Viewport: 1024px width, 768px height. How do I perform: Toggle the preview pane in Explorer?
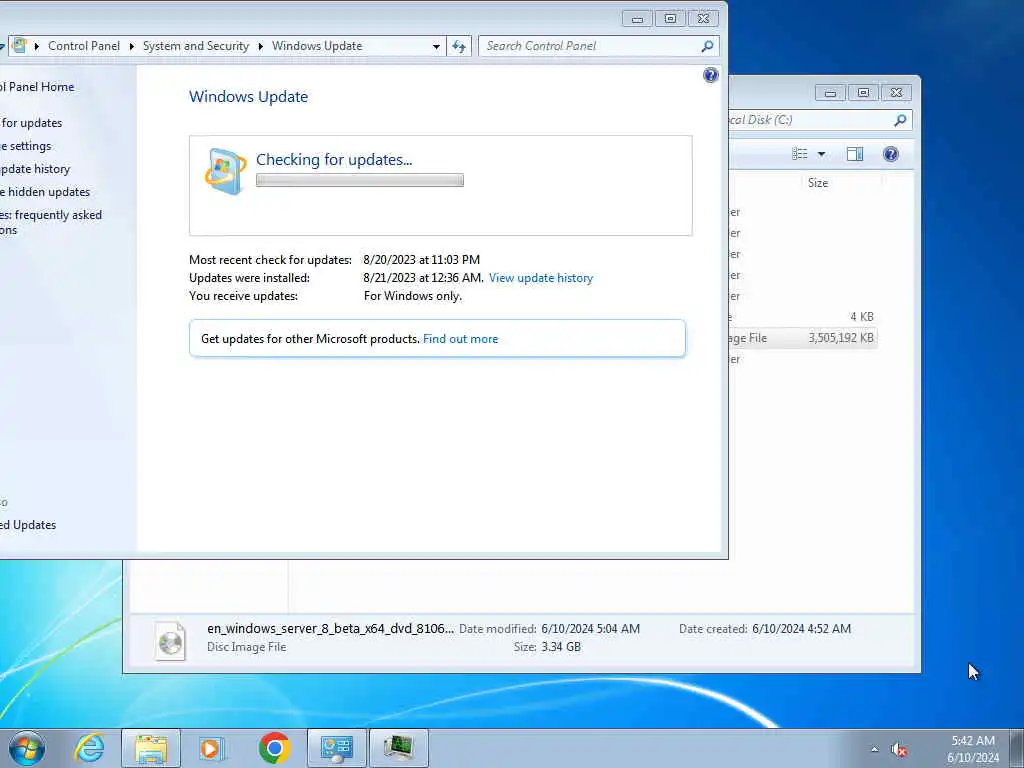click(855, 154)
